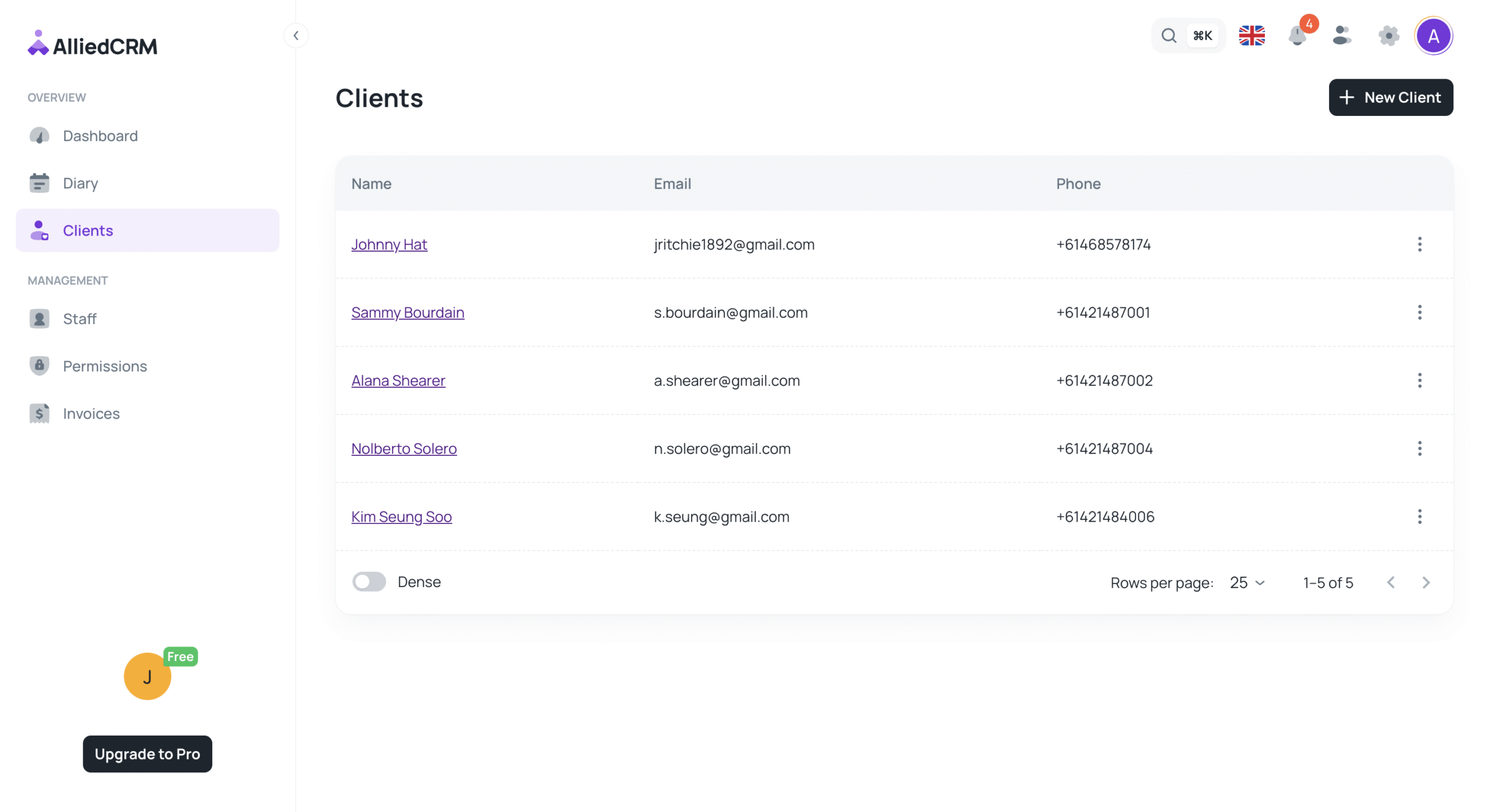
Task: Open Dashboard in the sidebar
Action: (100, 136)
